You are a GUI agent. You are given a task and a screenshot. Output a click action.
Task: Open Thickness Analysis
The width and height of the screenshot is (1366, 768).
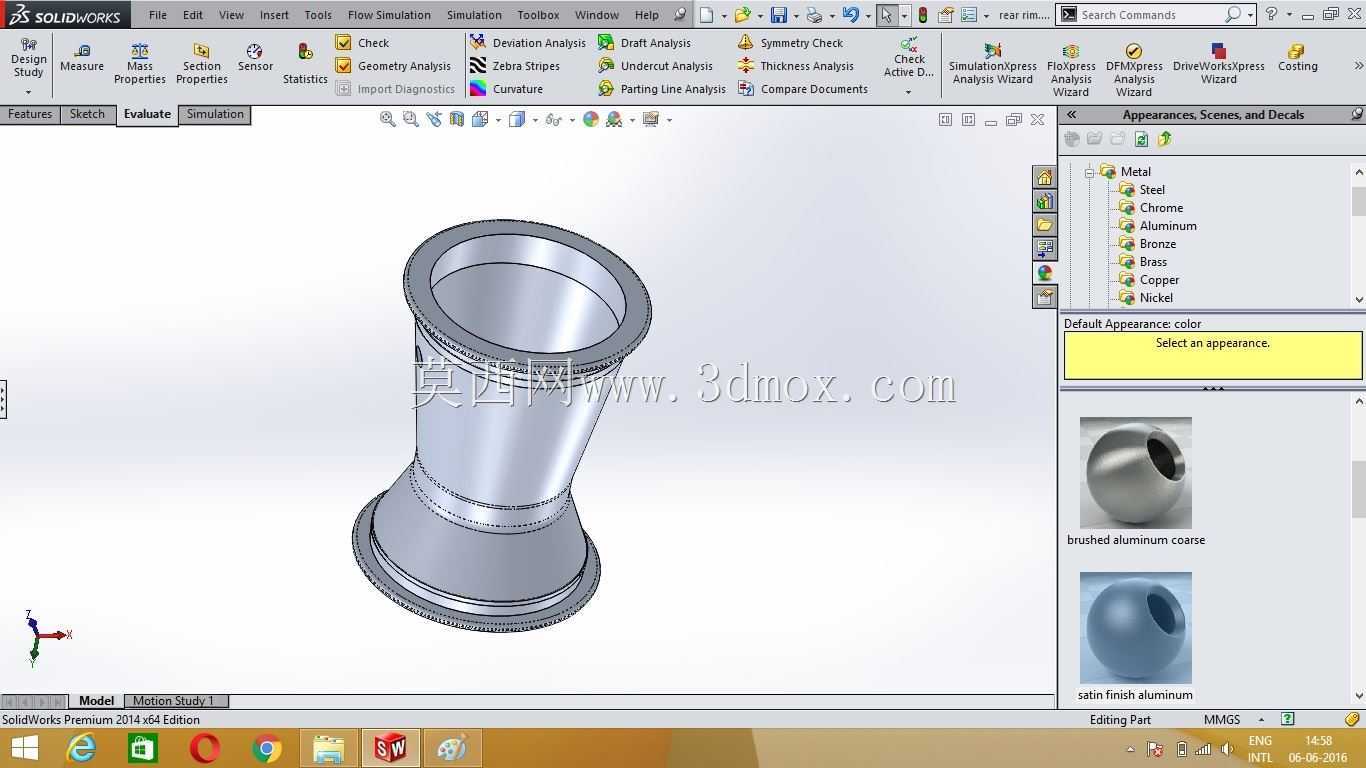point(796,66)
